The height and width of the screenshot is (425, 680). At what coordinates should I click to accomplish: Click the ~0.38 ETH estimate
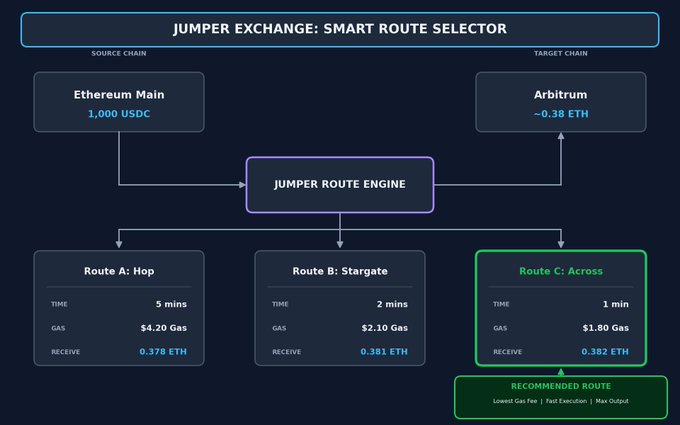[561, 114]
